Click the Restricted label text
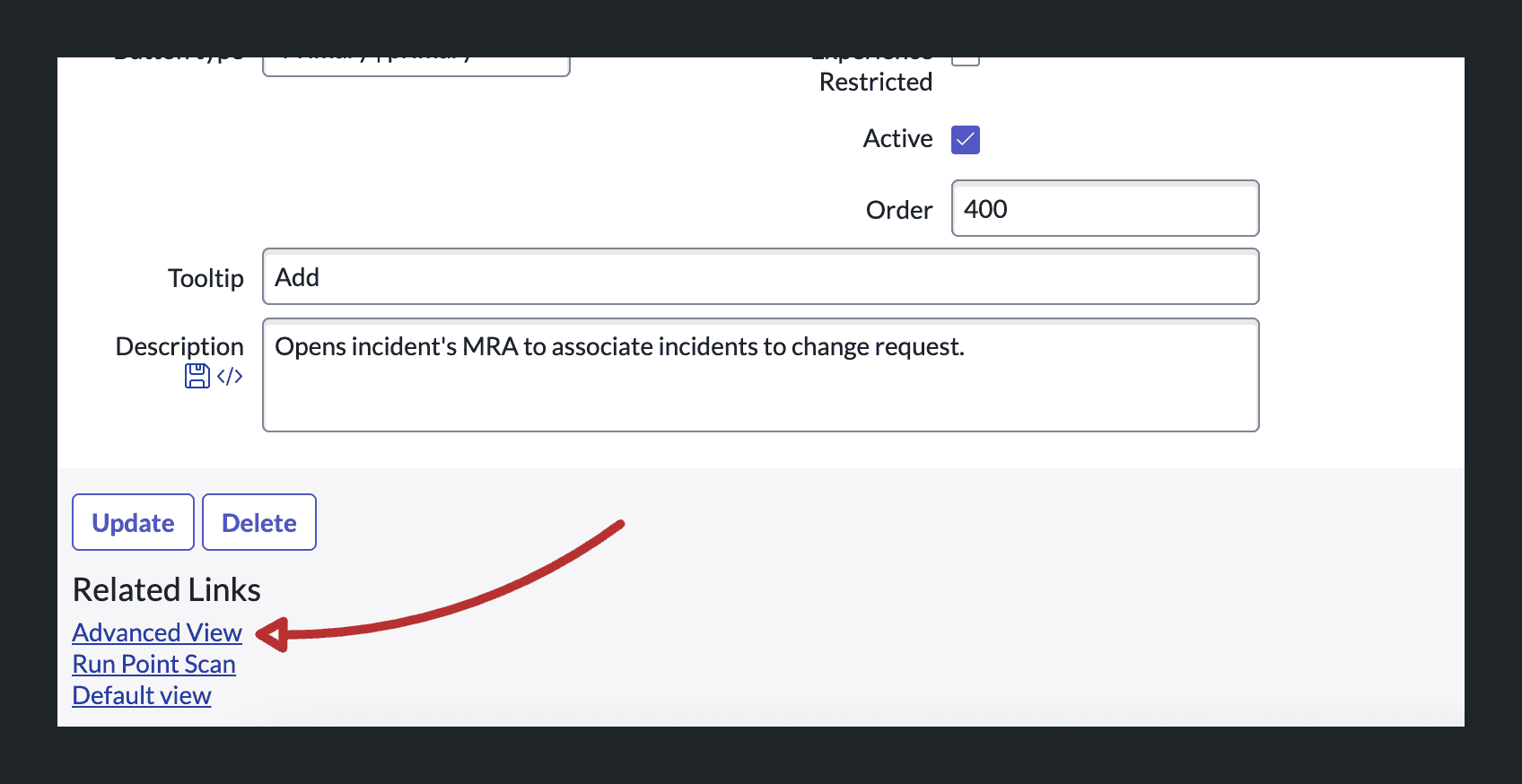The width and height of the screenshot is (1522, 784). 876,82
